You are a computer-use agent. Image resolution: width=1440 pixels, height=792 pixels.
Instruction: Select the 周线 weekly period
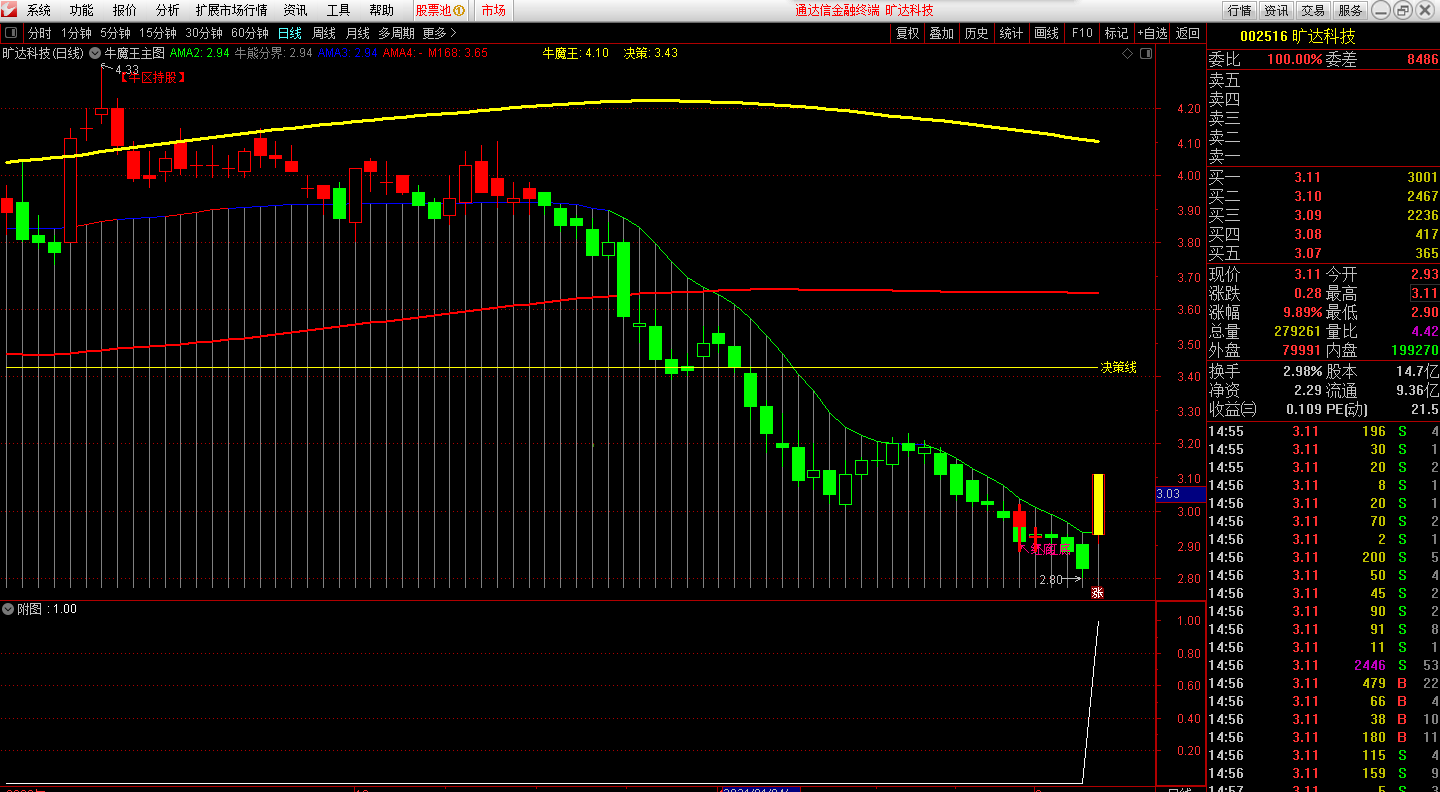[324, 33]
